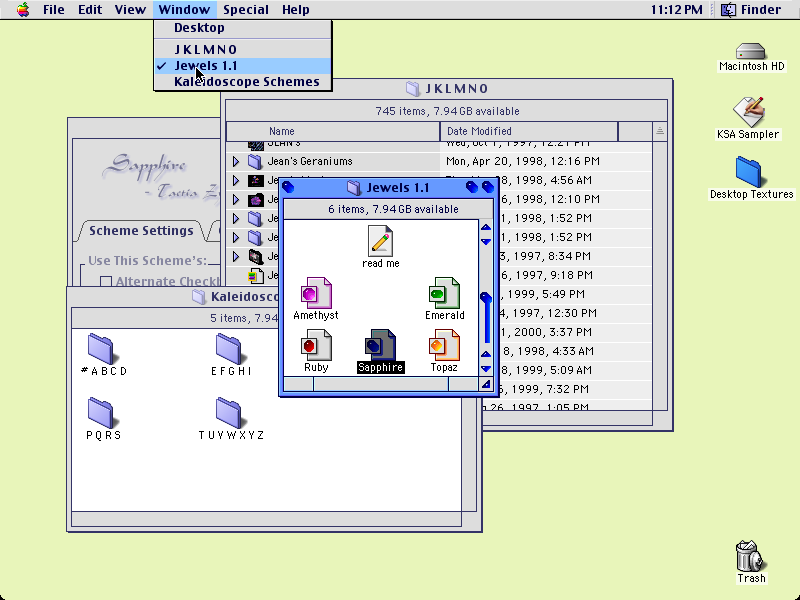This screenshot has width=800, height=600.
Task: Click the Jewels 1.1 window title text
Action: coord(398,188)
